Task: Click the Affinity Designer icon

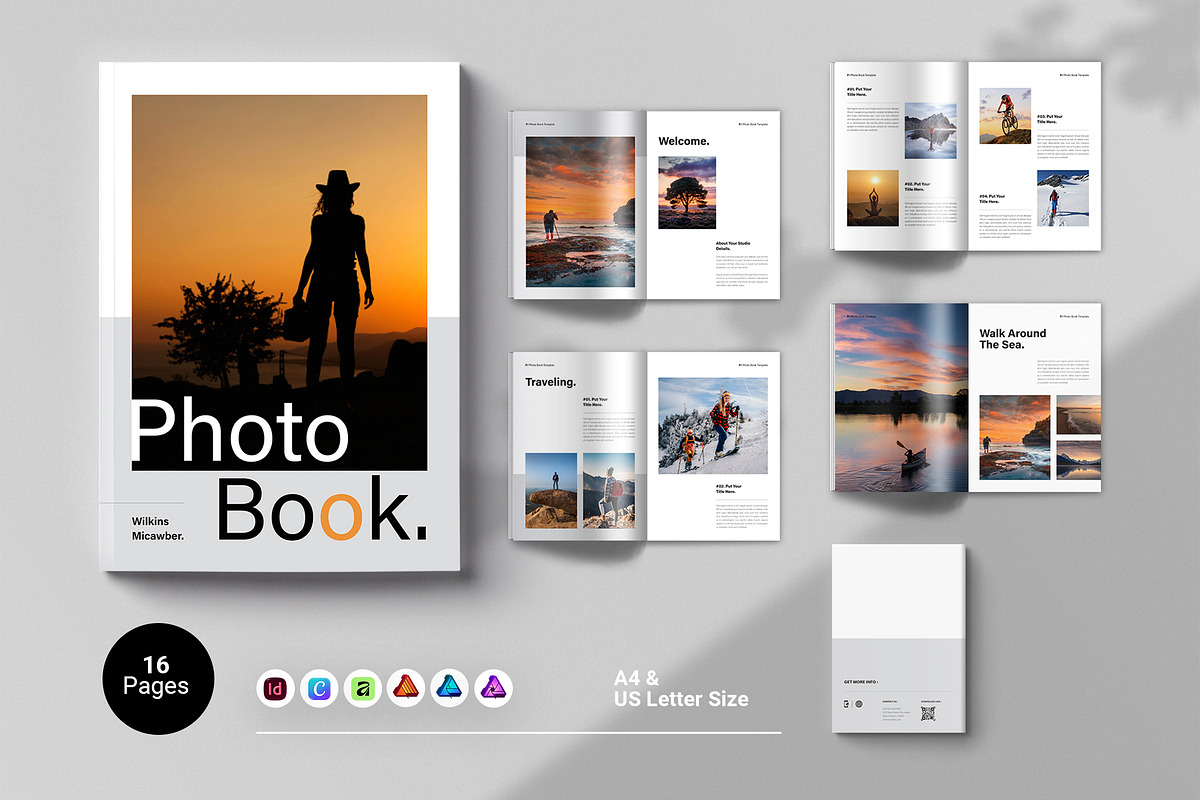Action: point(450,688)
